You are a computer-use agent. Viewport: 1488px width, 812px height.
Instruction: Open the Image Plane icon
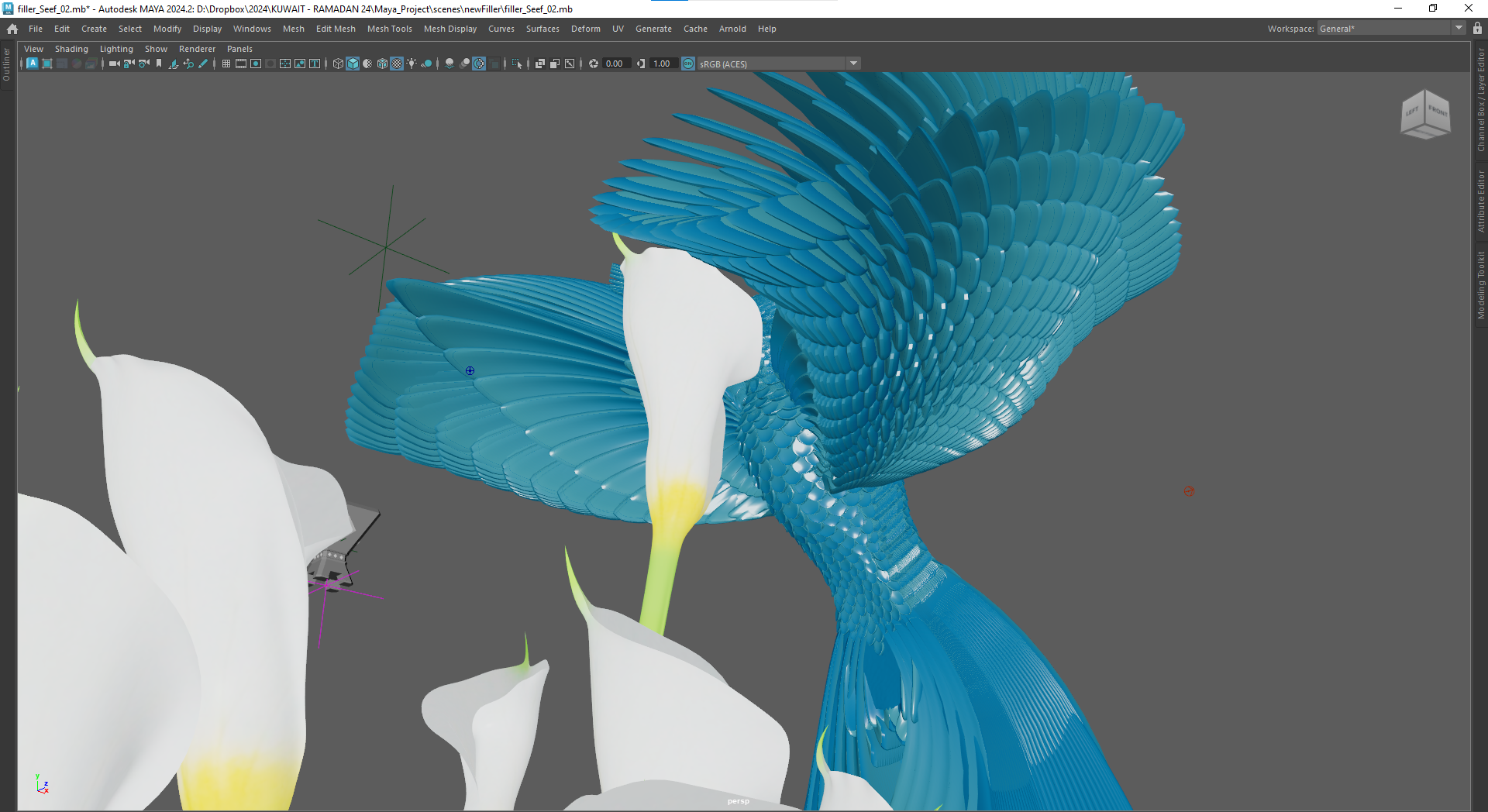pos(174,64)
